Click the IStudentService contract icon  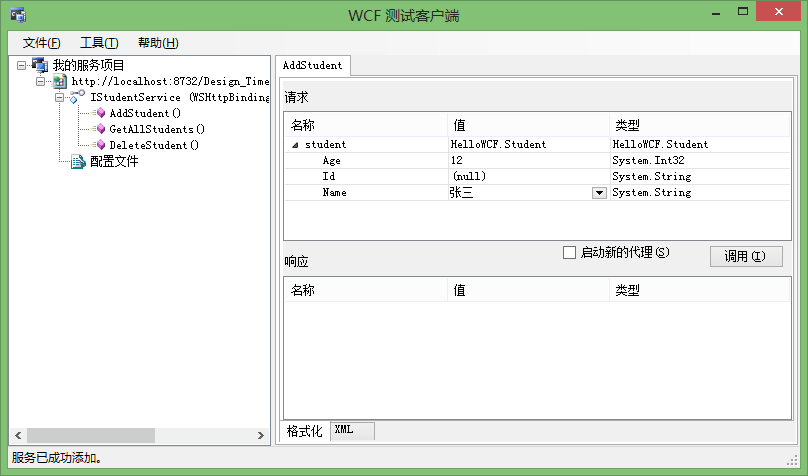(77, 97)
